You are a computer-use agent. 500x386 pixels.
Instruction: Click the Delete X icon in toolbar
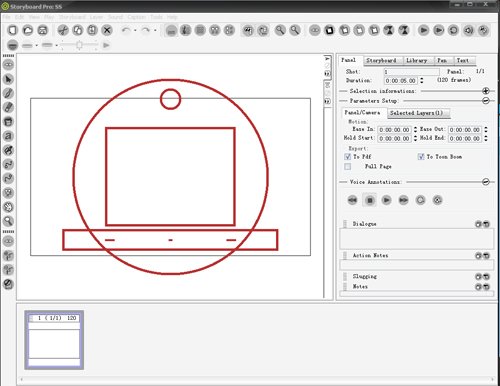click(x=107, y=30)
